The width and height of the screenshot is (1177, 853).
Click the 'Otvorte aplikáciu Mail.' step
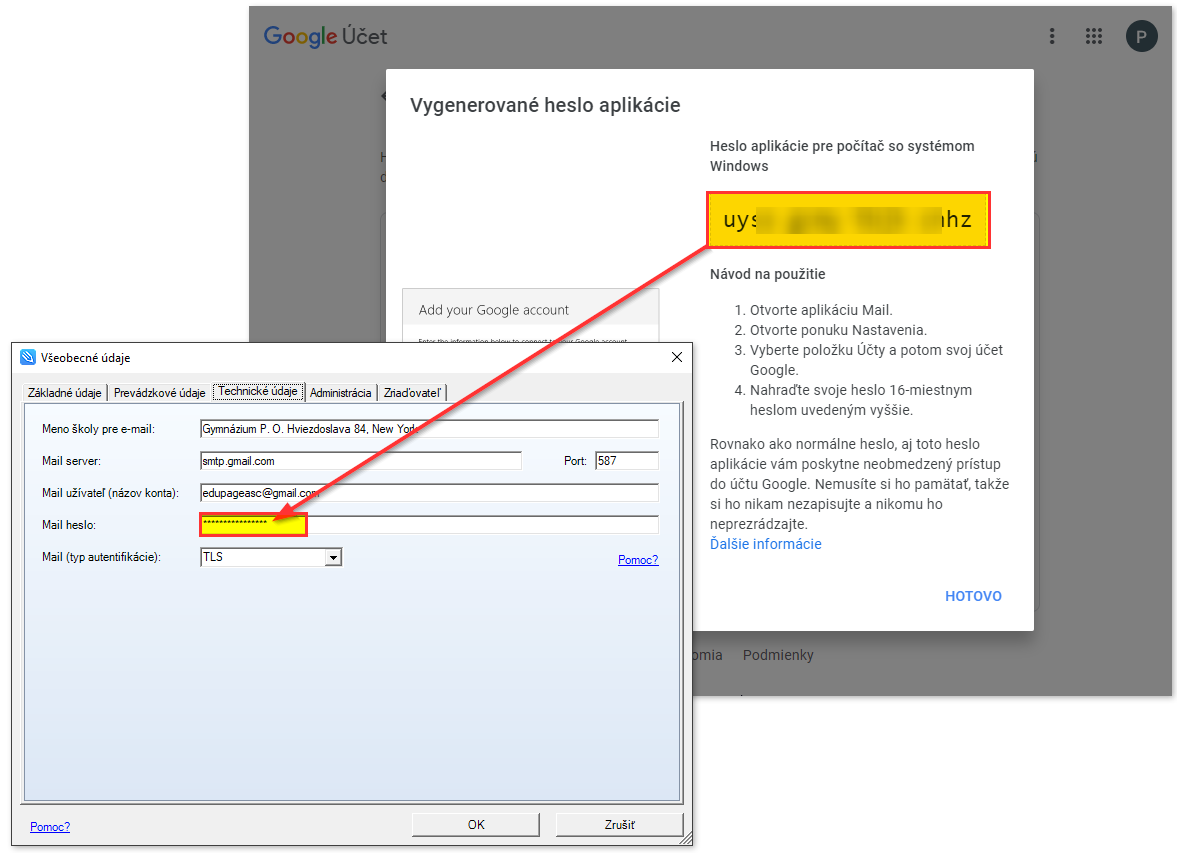click(x=821, y=310)
